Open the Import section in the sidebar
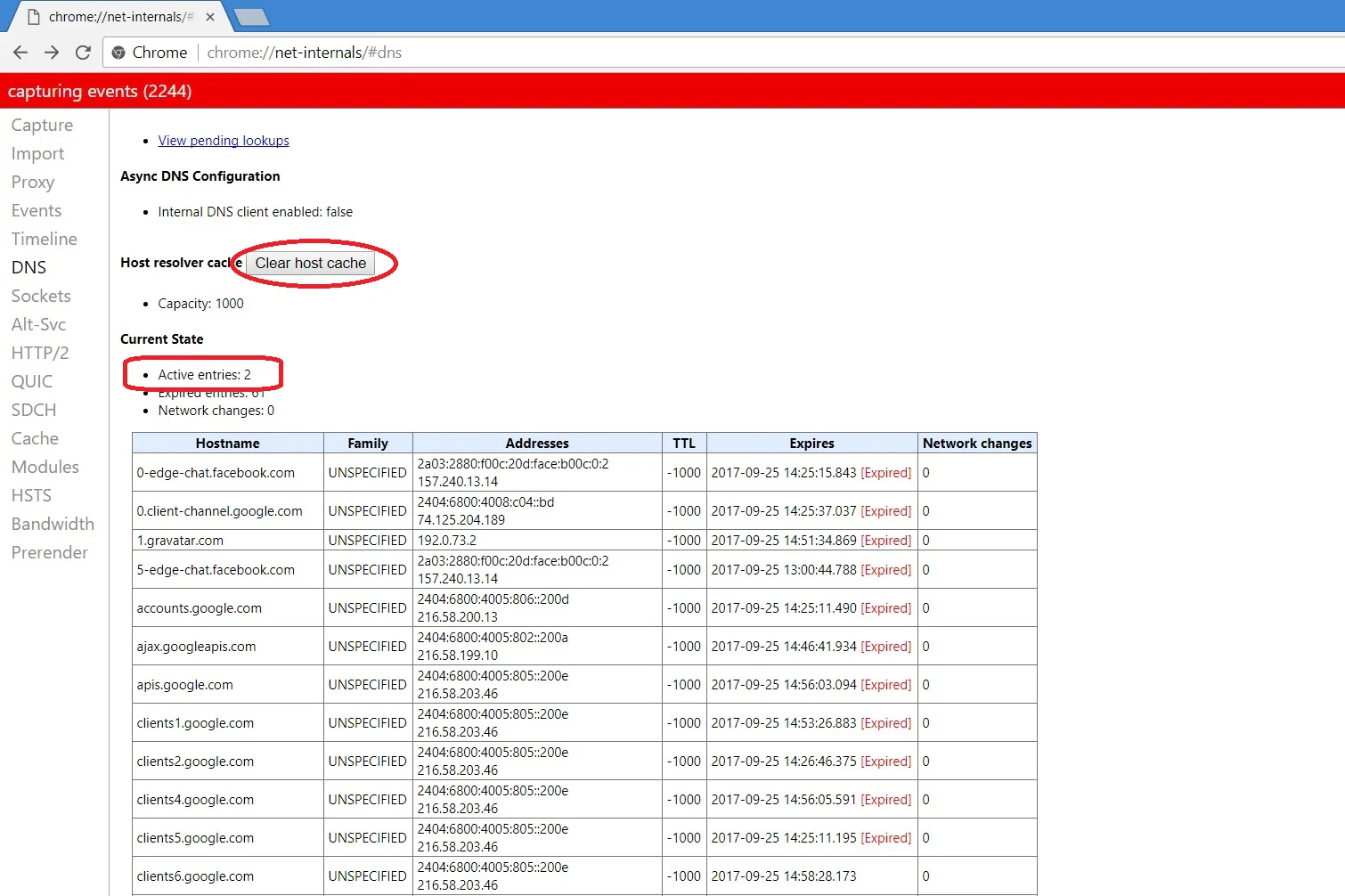 [37, 153]
